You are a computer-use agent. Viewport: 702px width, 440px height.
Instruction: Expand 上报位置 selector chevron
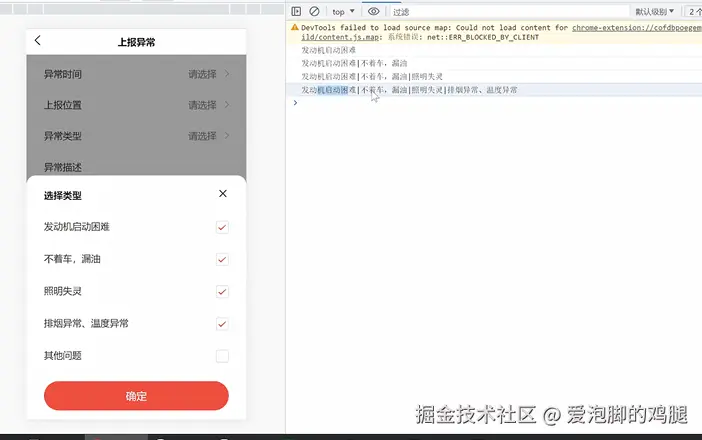(x=227, y=105)
